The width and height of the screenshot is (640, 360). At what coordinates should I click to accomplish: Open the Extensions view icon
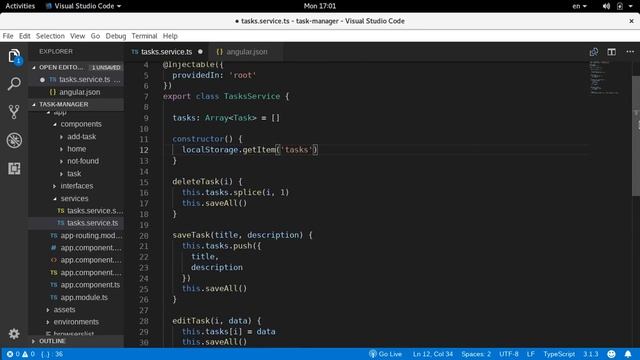[x=14, y=168]
